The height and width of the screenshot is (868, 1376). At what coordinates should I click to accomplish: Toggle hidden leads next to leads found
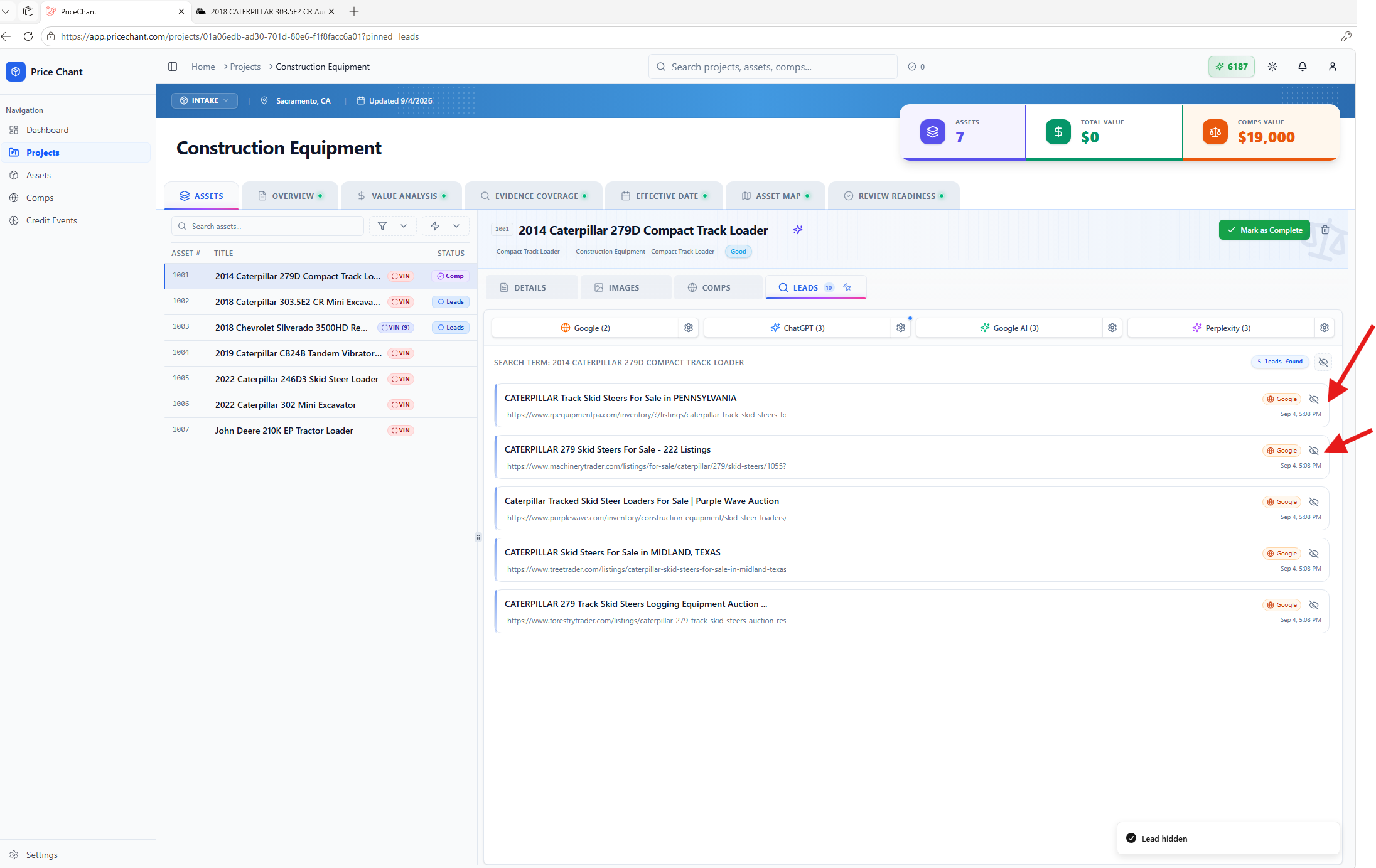coord(1323,362)
